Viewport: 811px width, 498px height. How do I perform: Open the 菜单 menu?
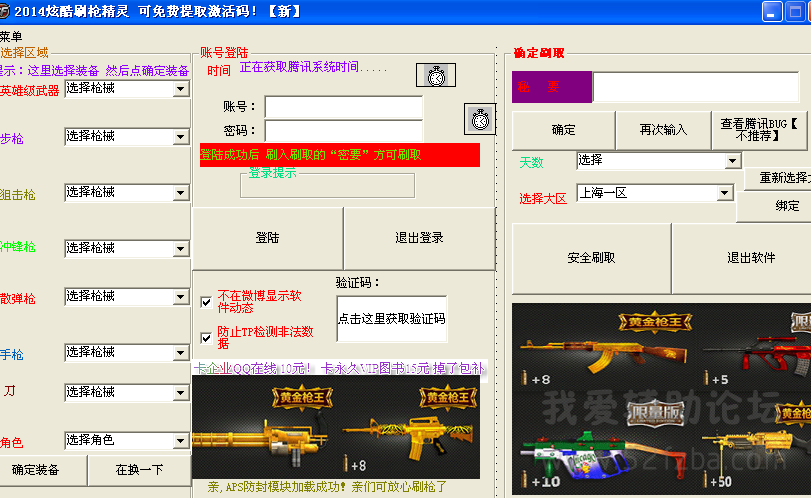pyautogui.click(x=11, y=36)
